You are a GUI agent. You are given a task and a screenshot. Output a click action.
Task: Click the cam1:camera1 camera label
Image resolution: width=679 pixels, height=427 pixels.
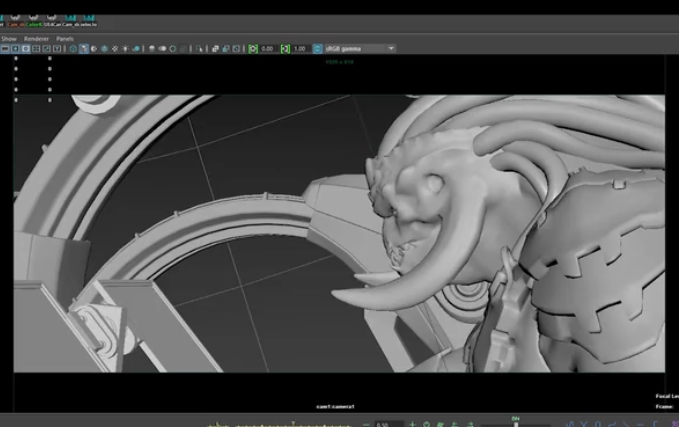(x=335, y=407)
